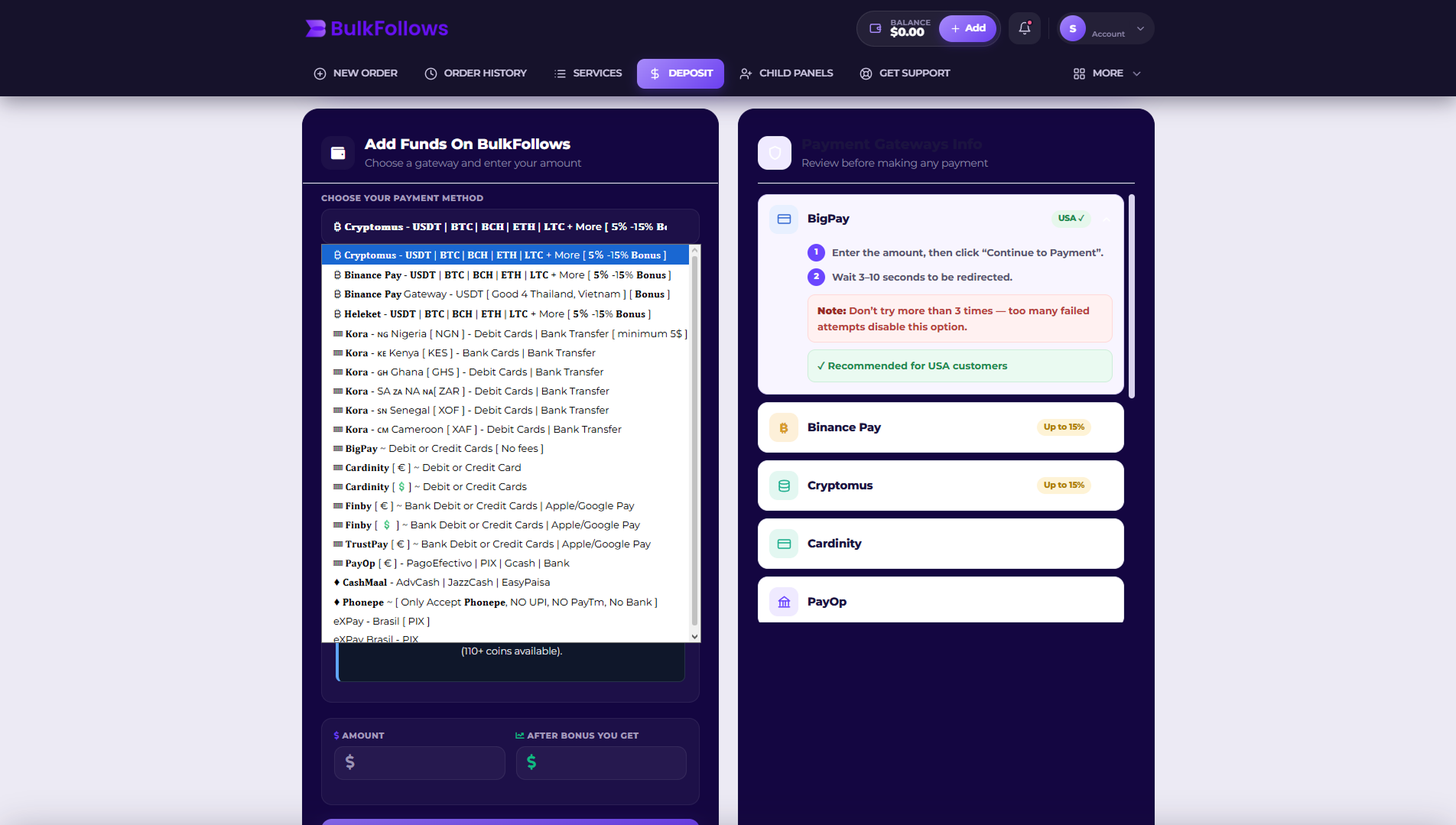The image size is (1456, 825).
Task: Select Kora Nigeria NGN option
Action: 505,334
